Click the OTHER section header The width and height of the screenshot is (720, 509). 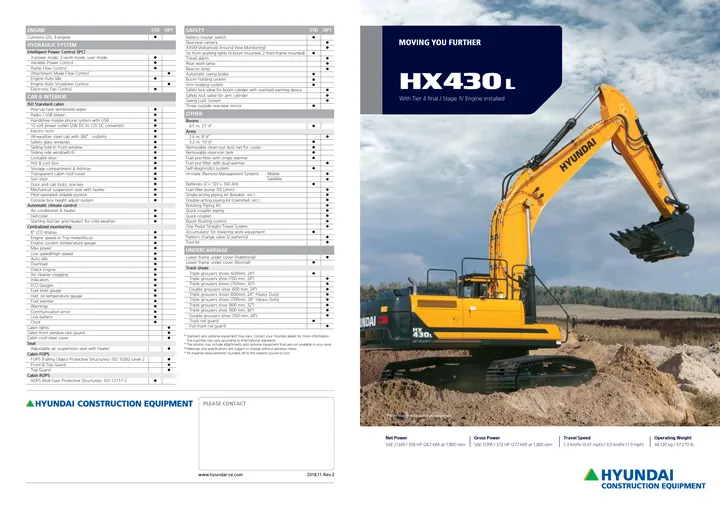259,113
